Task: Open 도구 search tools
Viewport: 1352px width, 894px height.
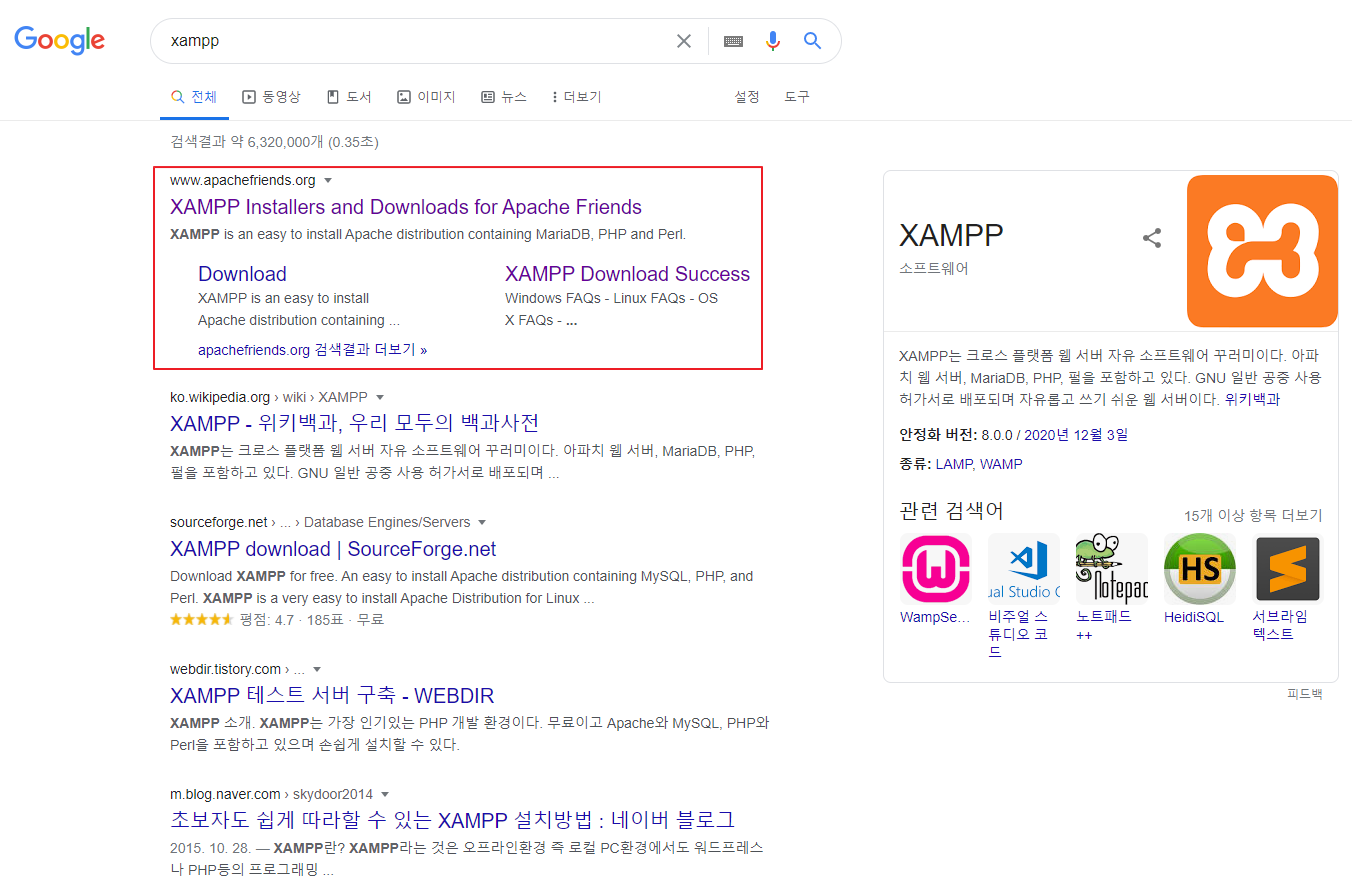Action: (797, 97)
